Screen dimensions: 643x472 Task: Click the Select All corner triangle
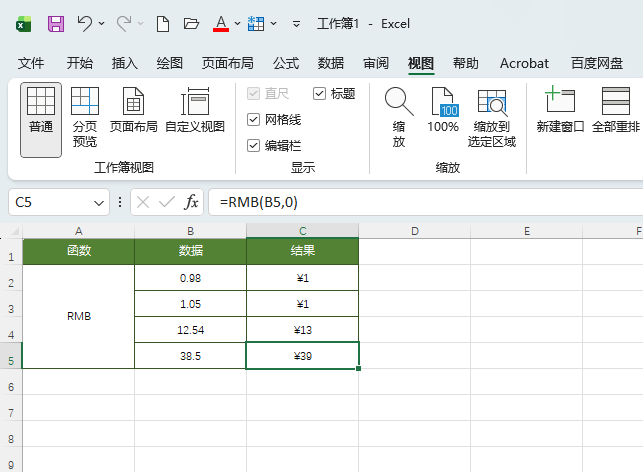tap(15, 232)
